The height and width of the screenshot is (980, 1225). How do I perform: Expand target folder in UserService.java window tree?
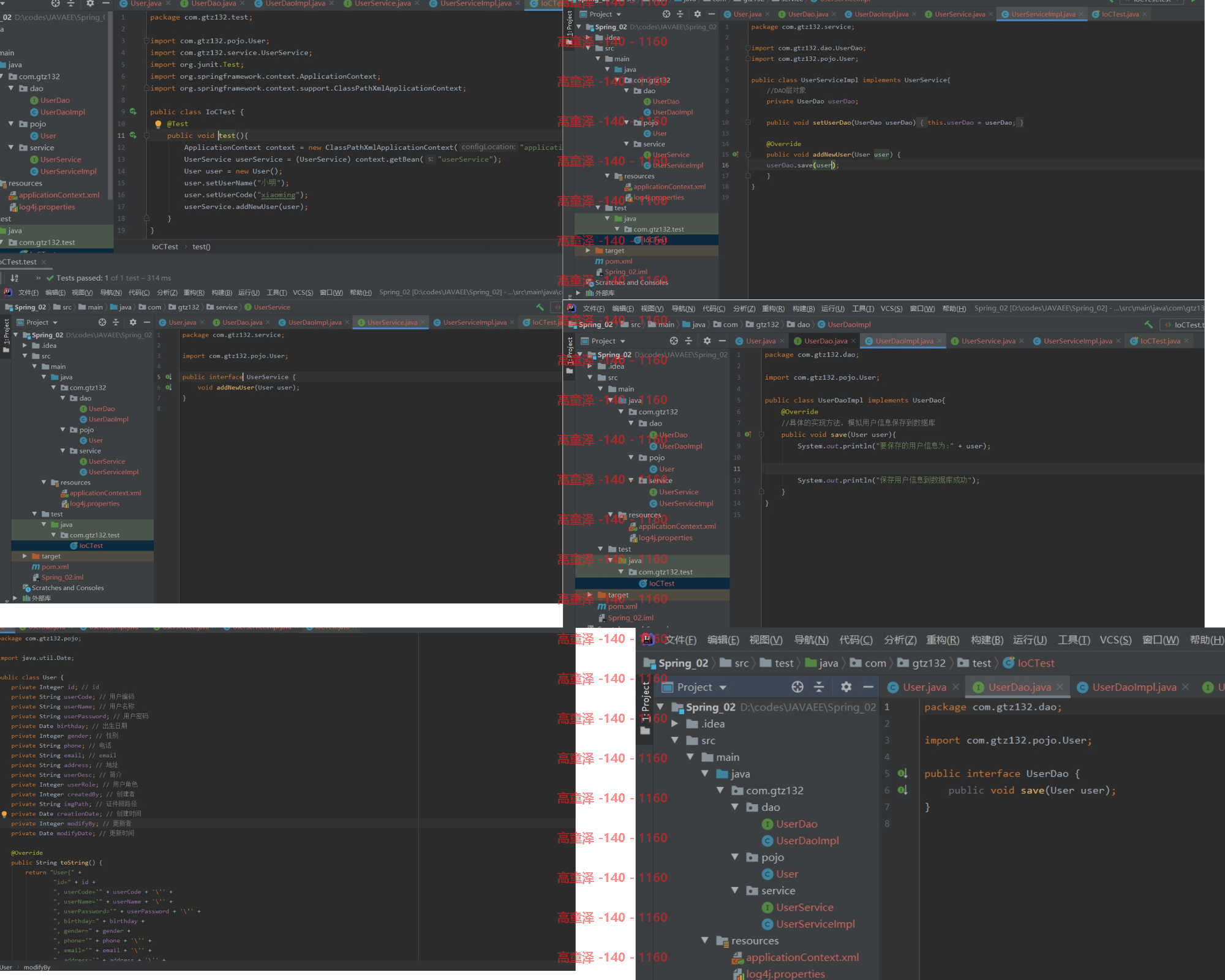coord(24,556)
